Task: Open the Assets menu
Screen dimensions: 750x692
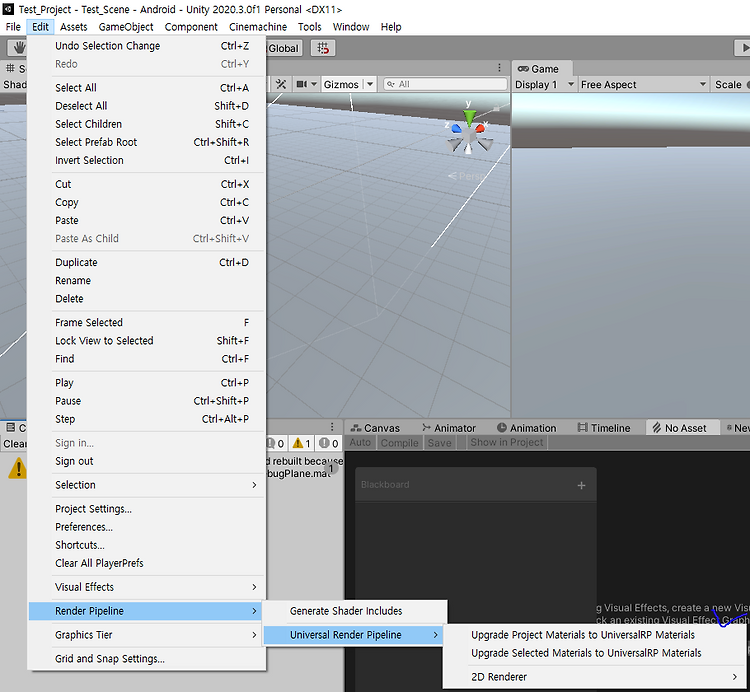Action: (74, 27)
